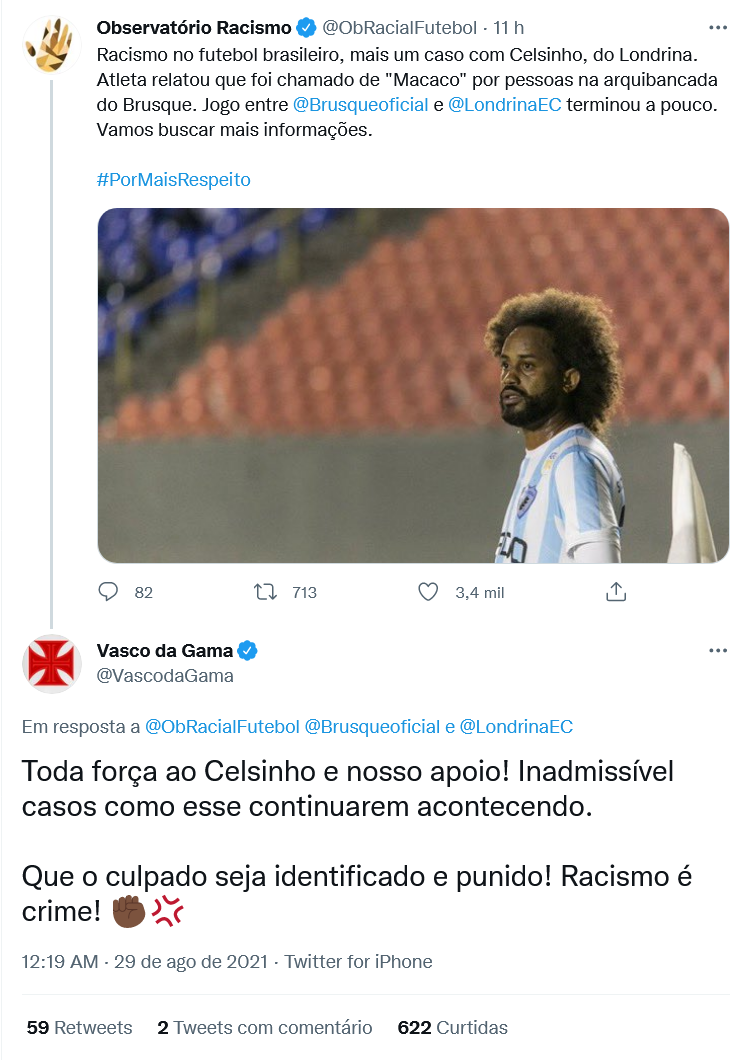Screen dimensions: 748x1060
Task: Open Observatório Racismo profile avatar
Action: [51, 46]
